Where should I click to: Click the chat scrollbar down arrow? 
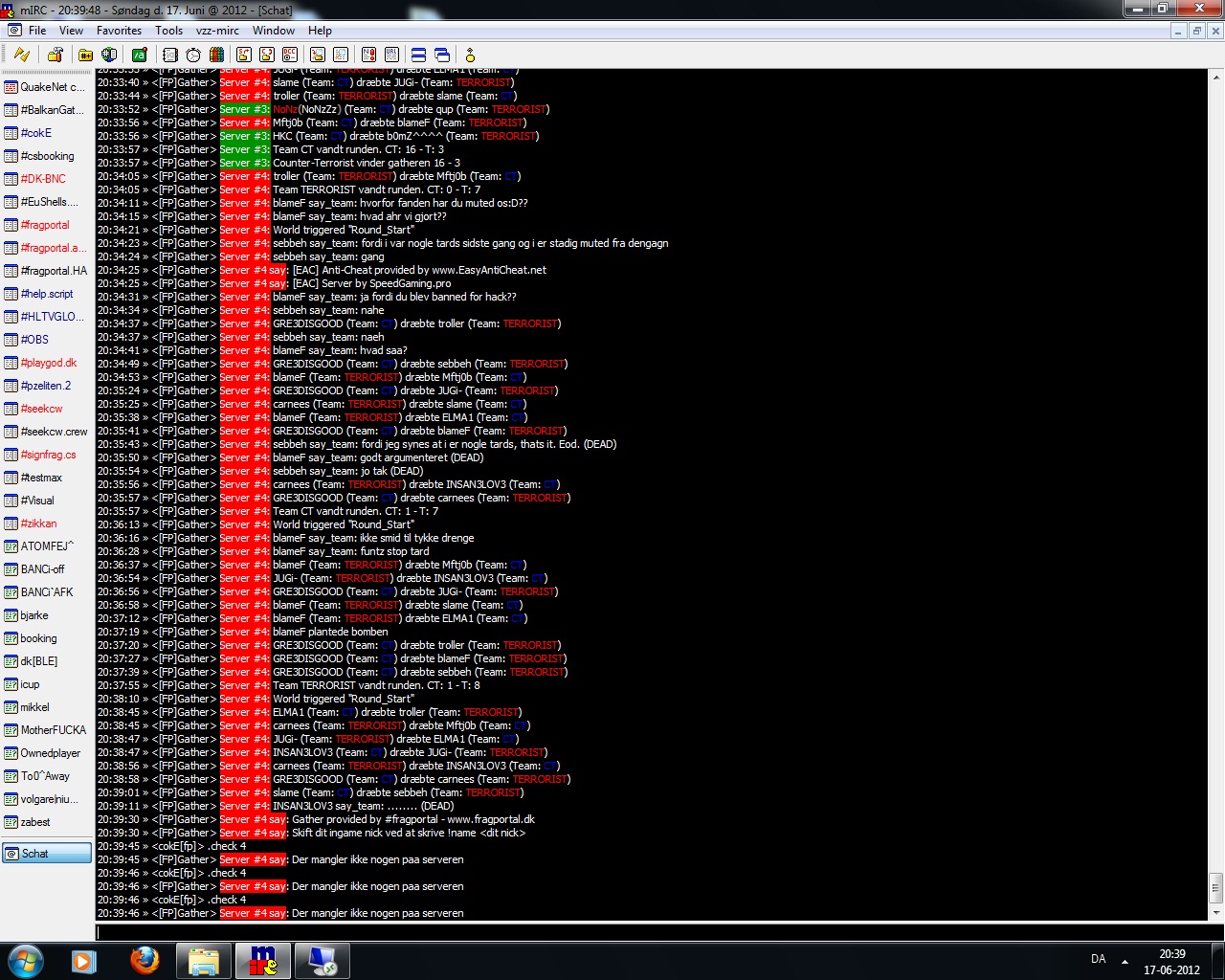coord(1215,913)
